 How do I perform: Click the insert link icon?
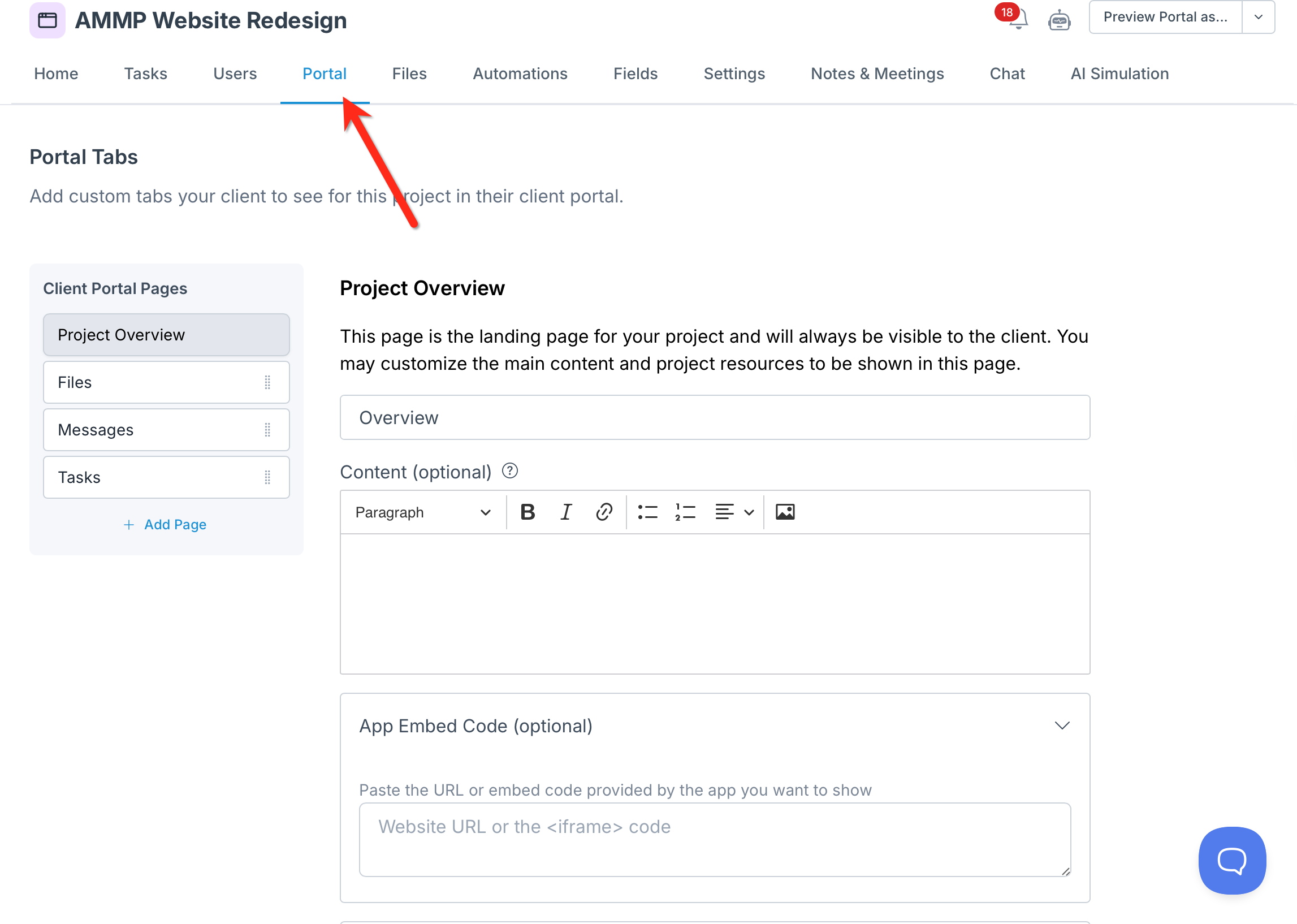click(x=604, y=512)
